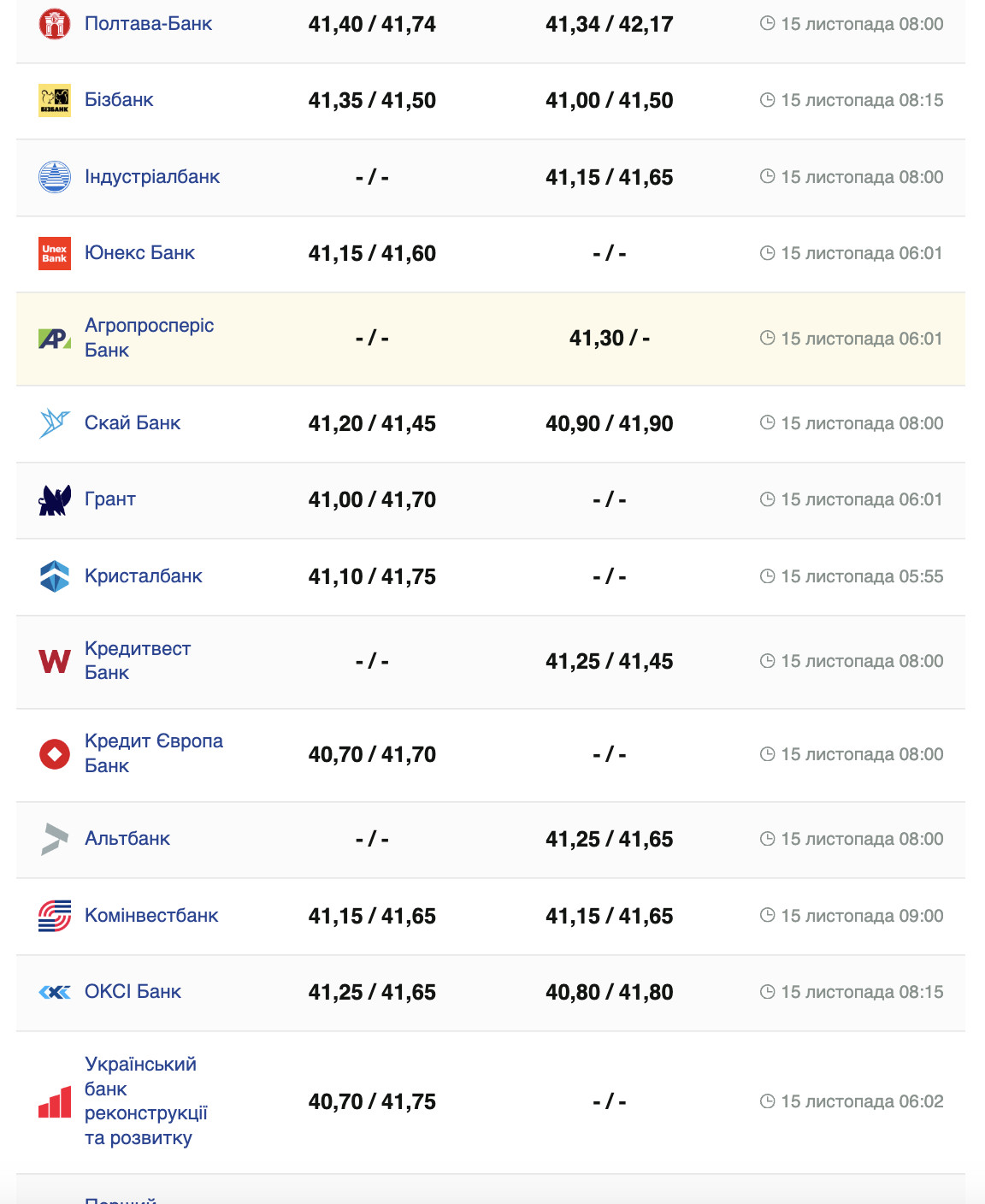Image resolution: width=985 pixels, height=1204 pixels.
Task: Click the Кредит Європа Банк red logo
Action: click(55, 754)
